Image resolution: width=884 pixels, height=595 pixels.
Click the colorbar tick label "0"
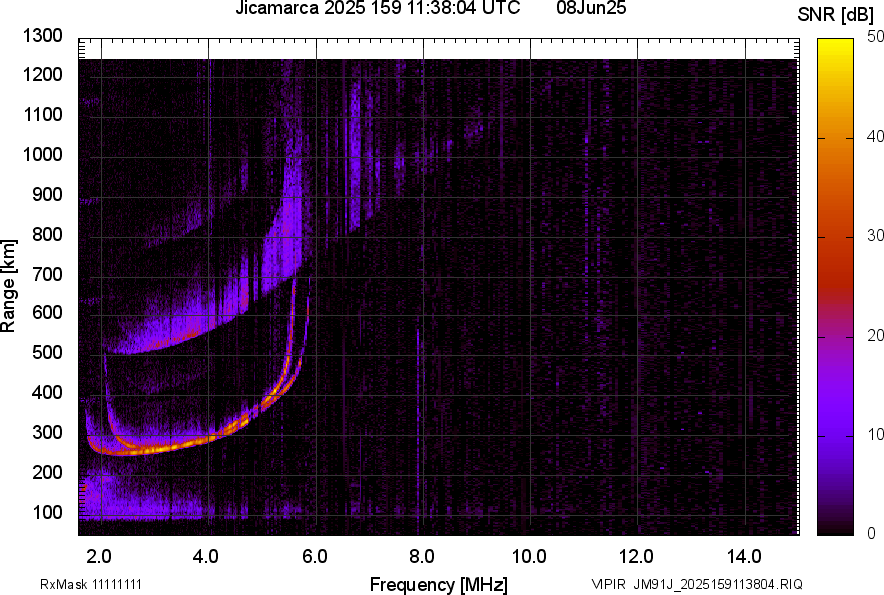[872, 534]
